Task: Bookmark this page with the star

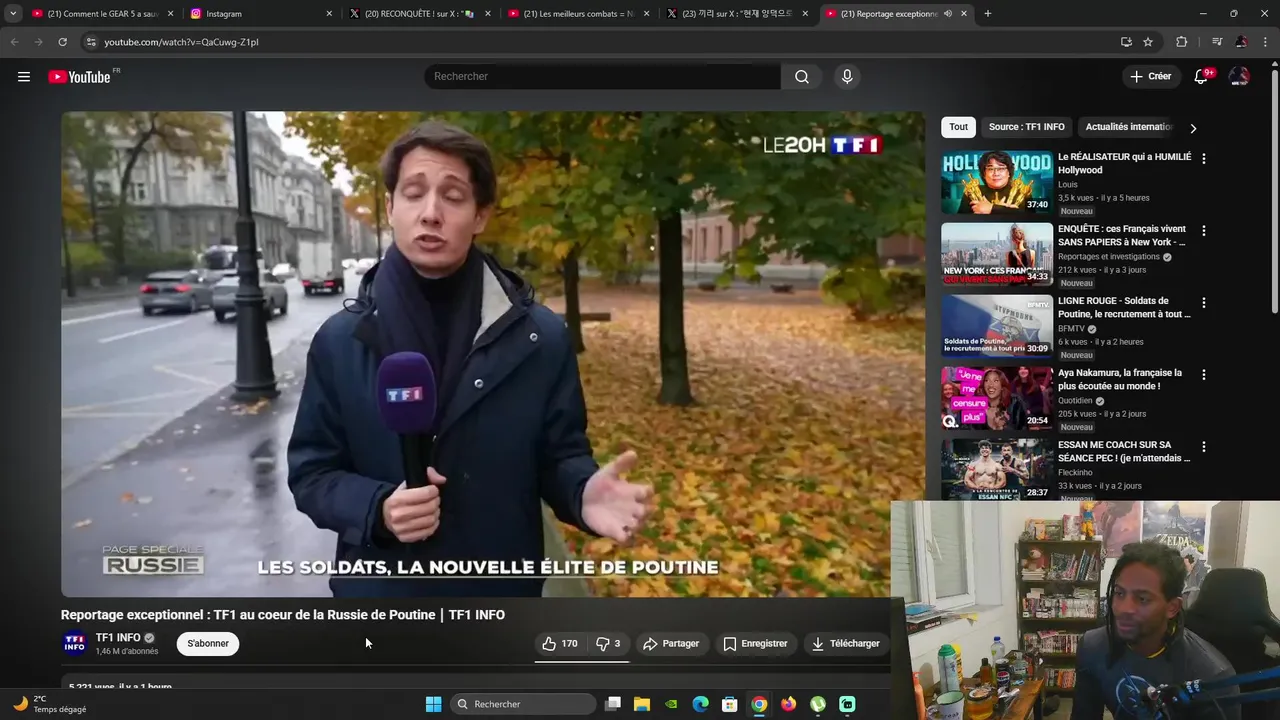Action: point(1148,42)
